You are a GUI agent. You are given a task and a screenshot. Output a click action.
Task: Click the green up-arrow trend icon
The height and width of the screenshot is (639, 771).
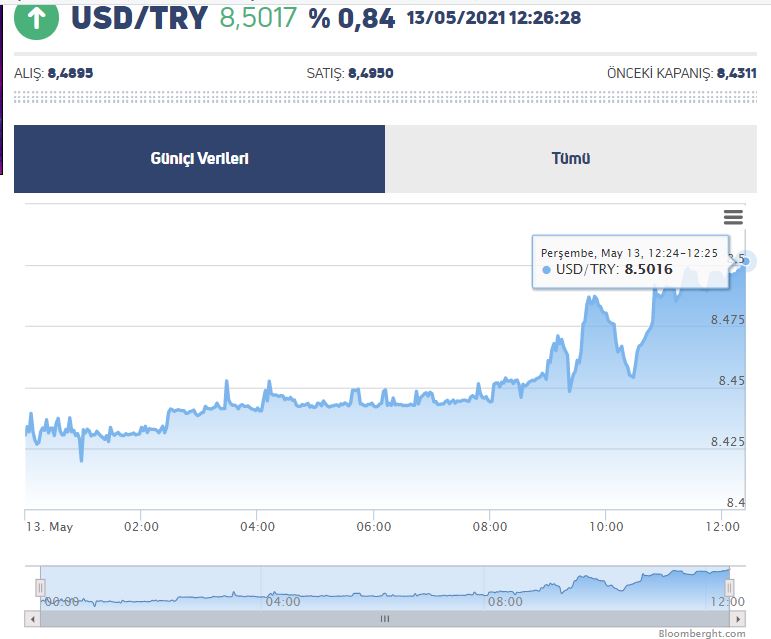36,18
